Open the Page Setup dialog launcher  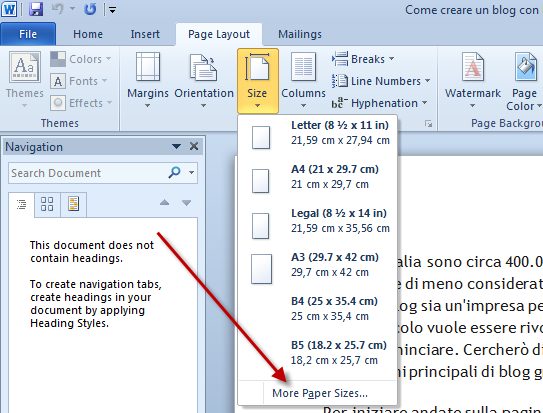click(428, 124)
